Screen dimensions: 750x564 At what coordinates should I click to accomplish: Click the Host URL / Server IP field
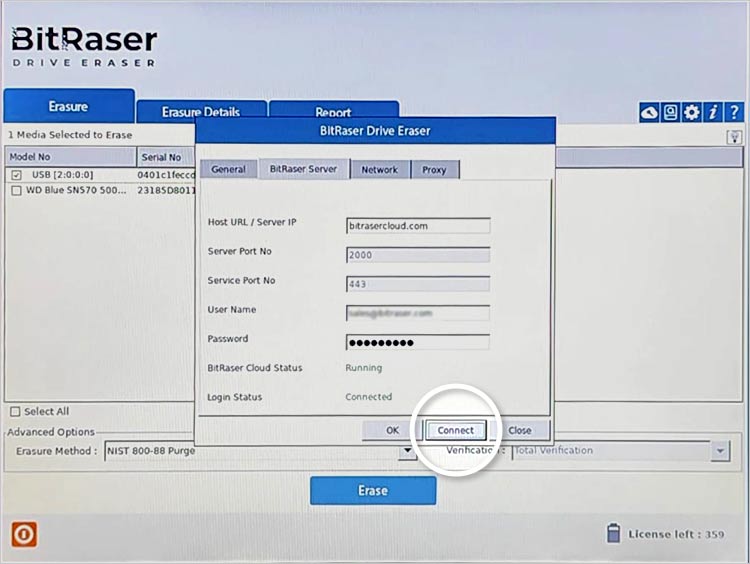418,226
